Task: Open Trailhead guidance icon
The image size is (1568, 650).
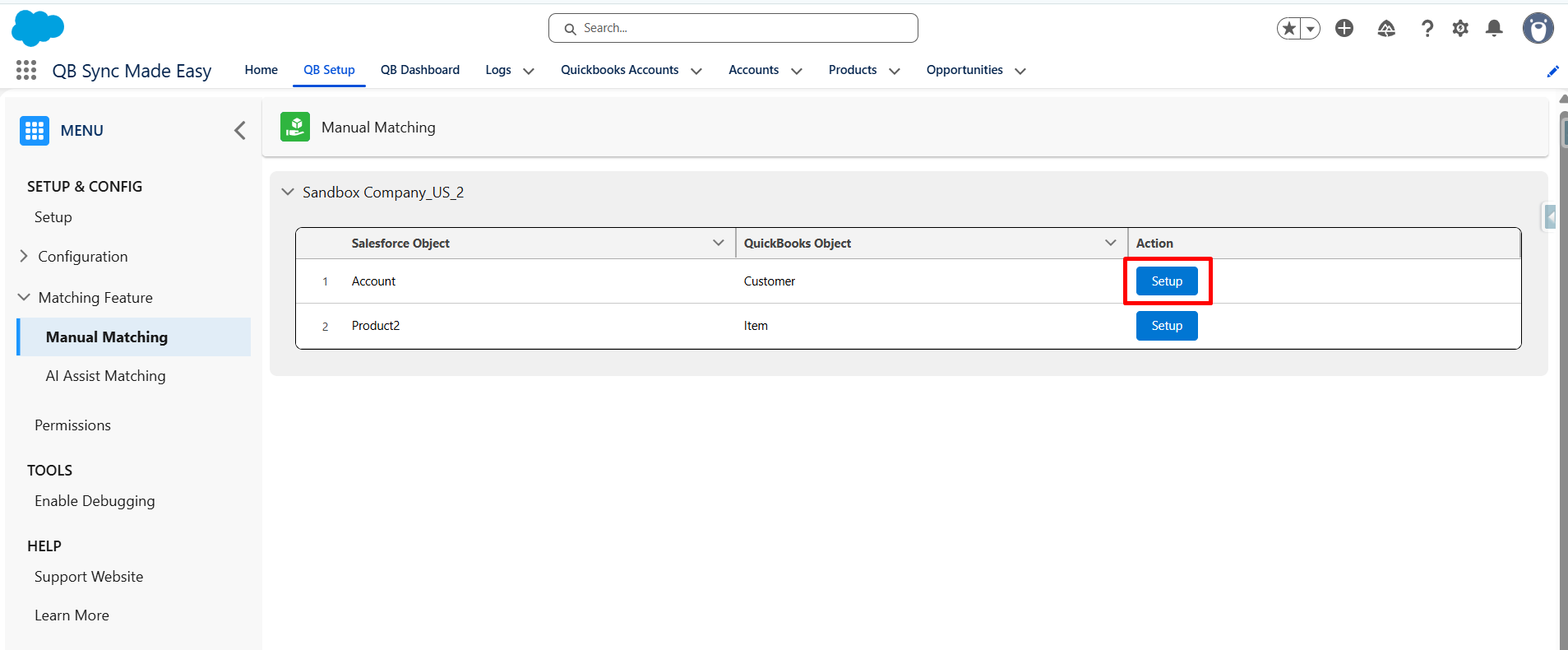Action: [x=1386, y=29]
